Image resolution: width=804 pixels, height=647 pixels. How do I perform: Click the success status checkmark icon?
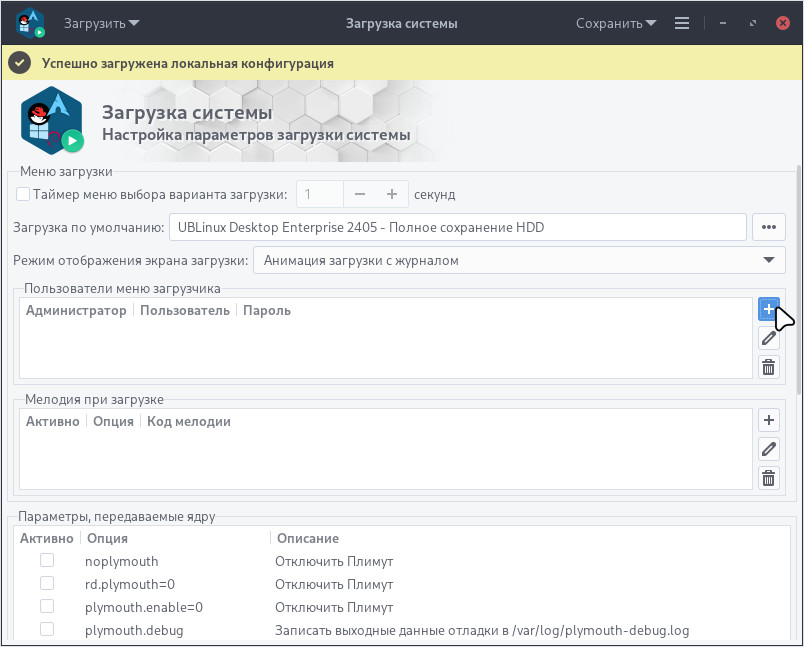point(19,63)
